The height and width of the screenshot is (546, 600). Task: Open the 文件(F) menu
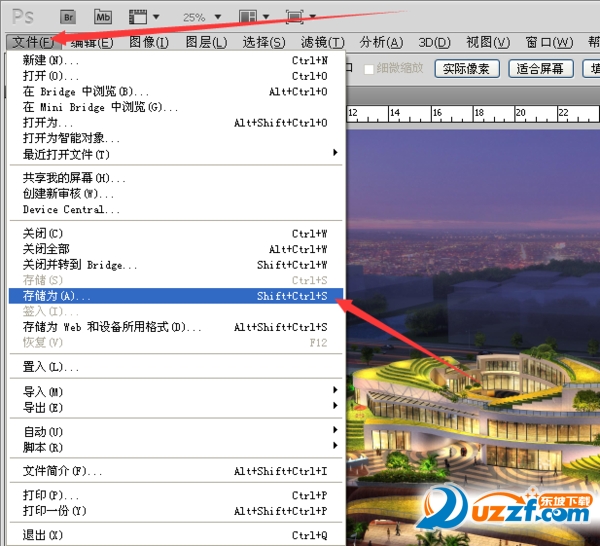34,42
